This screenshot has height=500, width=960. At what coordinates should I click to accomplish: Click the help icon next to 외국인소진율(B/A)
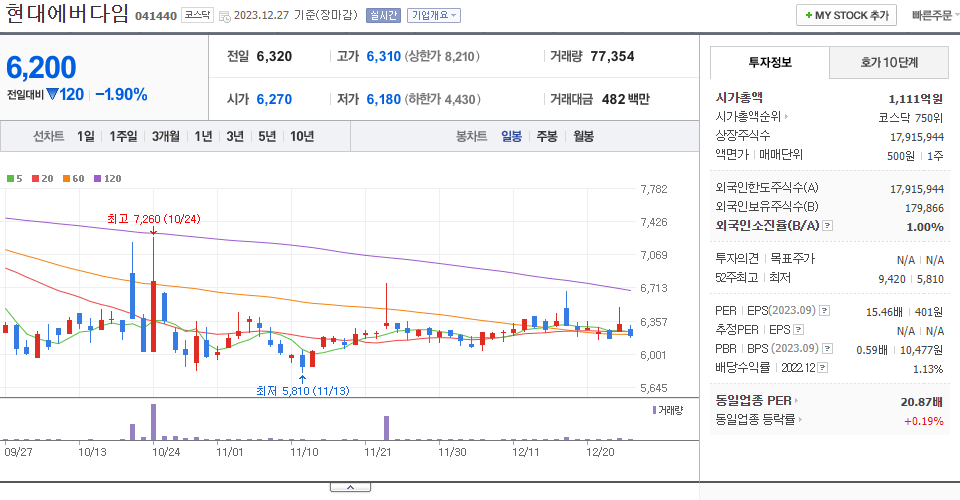pyautogui.click(x=827, y=226)
